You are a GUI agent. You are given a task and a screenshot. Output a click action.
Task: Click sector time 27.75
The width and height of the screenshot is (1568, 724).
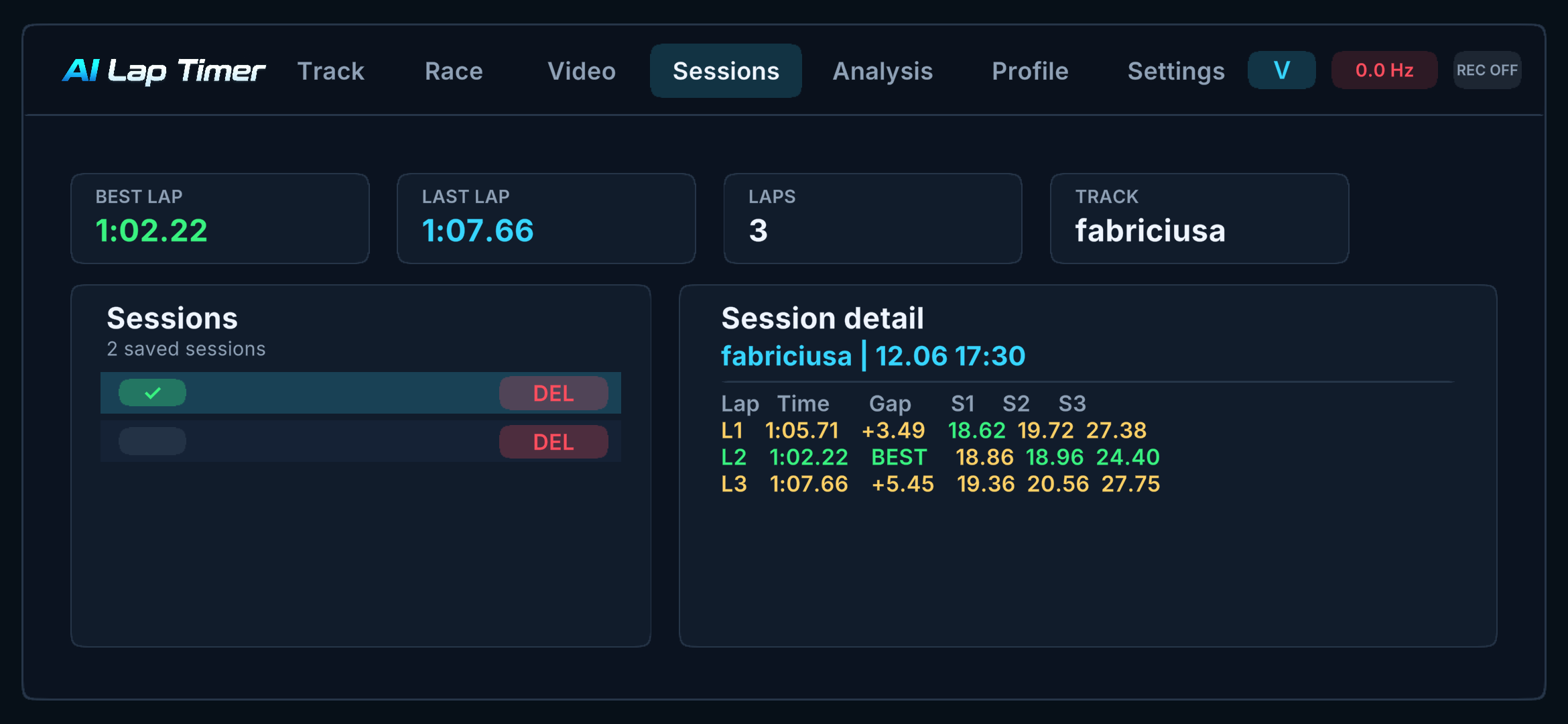[1131, 484]
